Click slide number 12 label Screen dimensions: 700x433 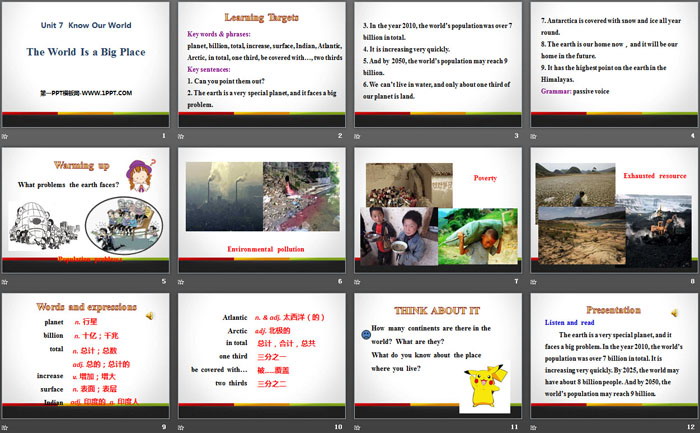tap(691, 427)
